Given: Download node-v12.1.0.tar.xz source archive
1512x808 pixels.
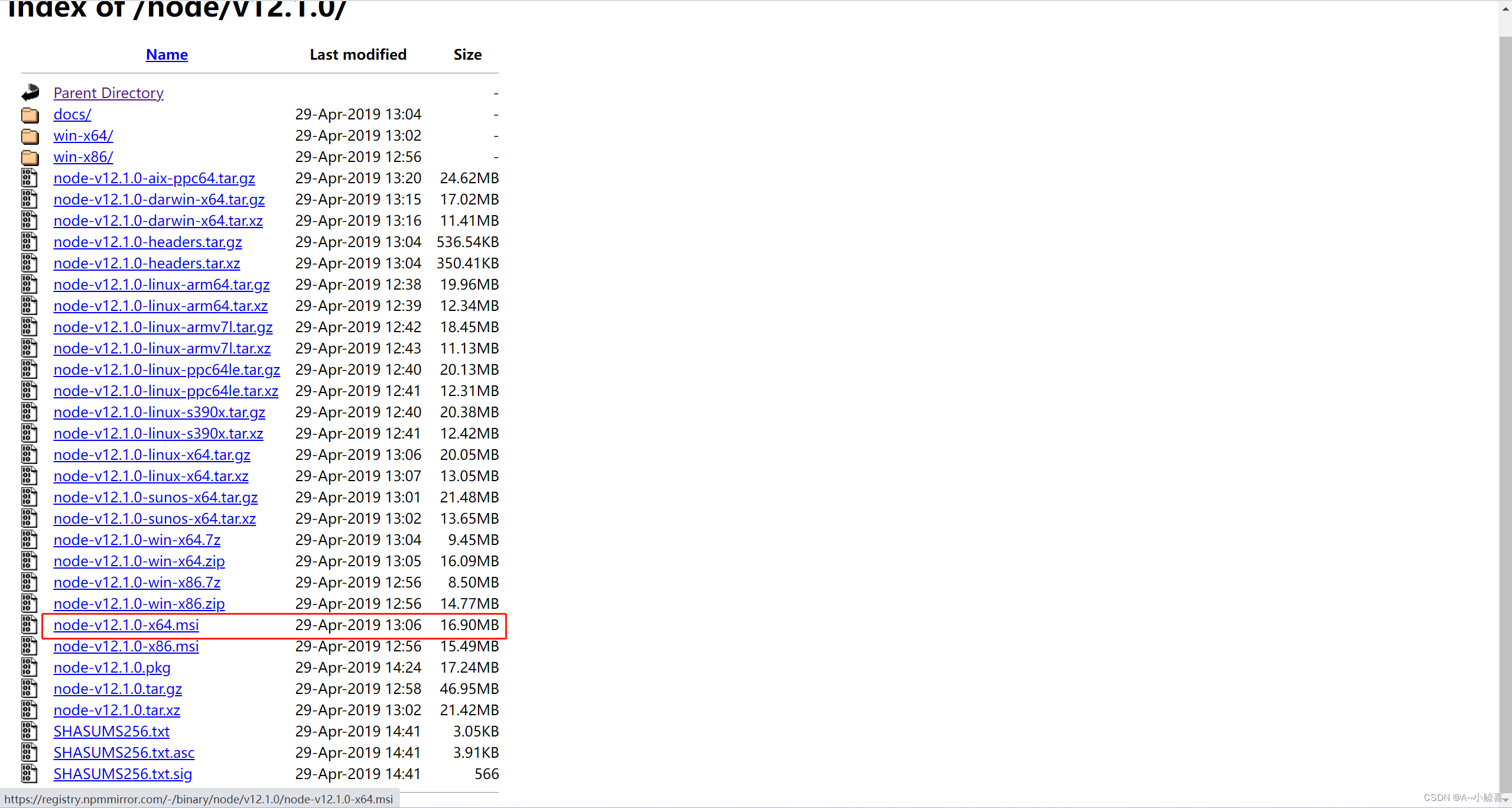Looking at the screenshot, I should click(117, 710).
